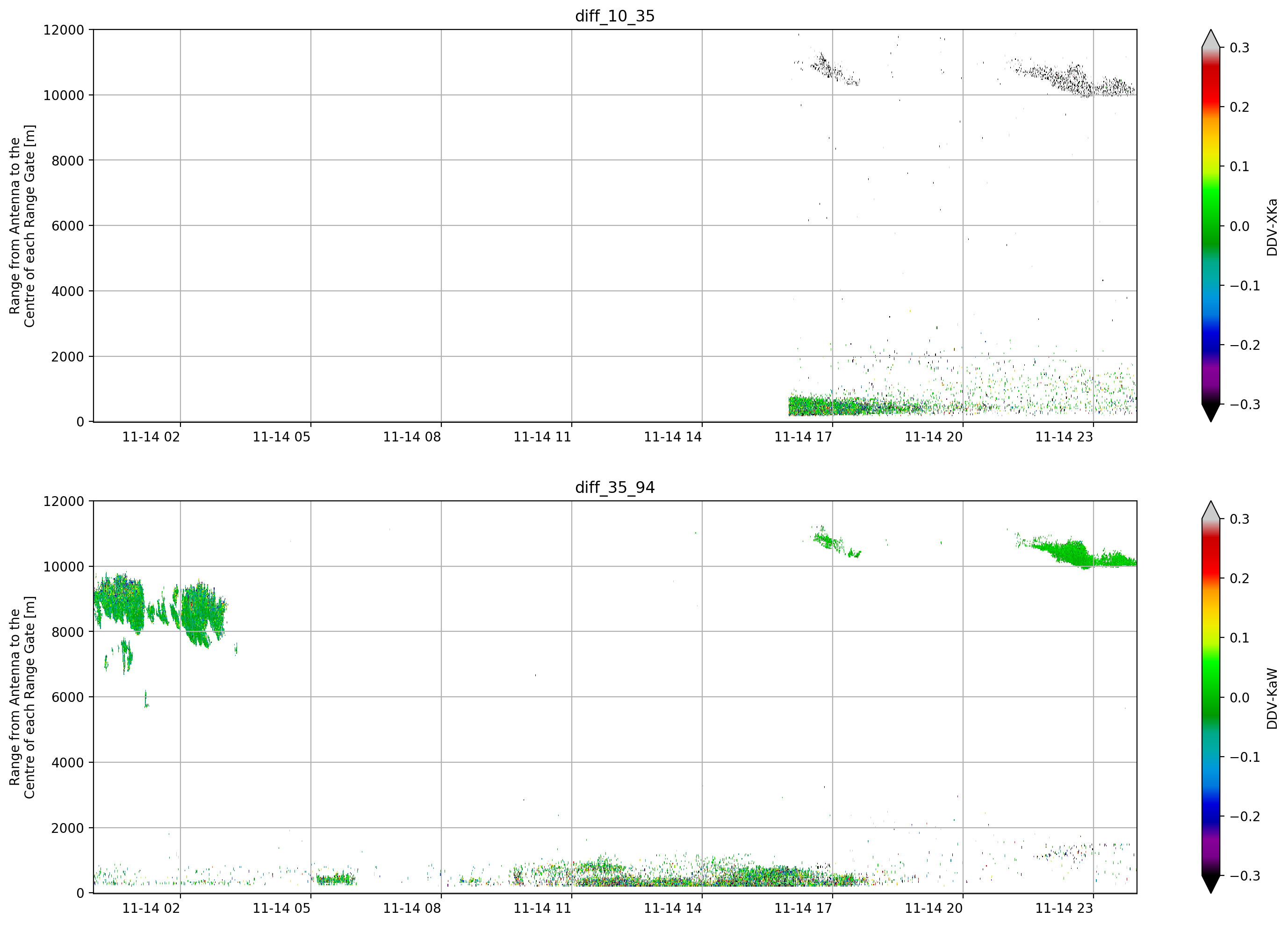Click the "11-14 23" tick under the diff_35_94 plot

point(1064,909)
